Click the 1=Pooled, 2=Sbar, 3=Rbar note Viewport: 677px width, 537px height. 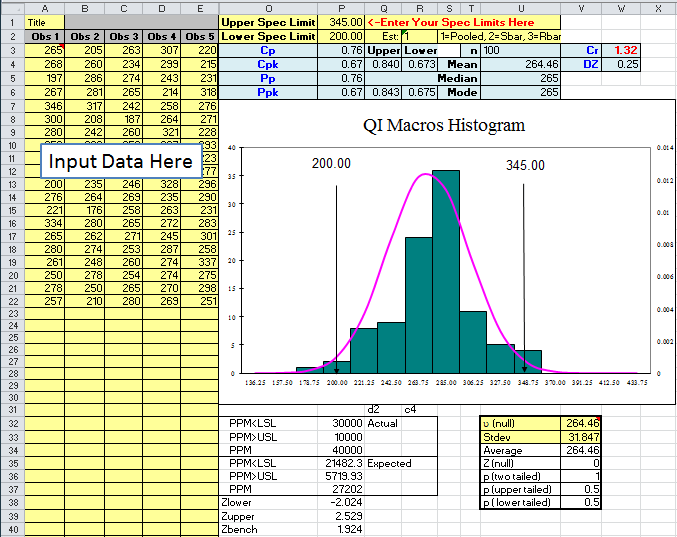pos(500,37)
